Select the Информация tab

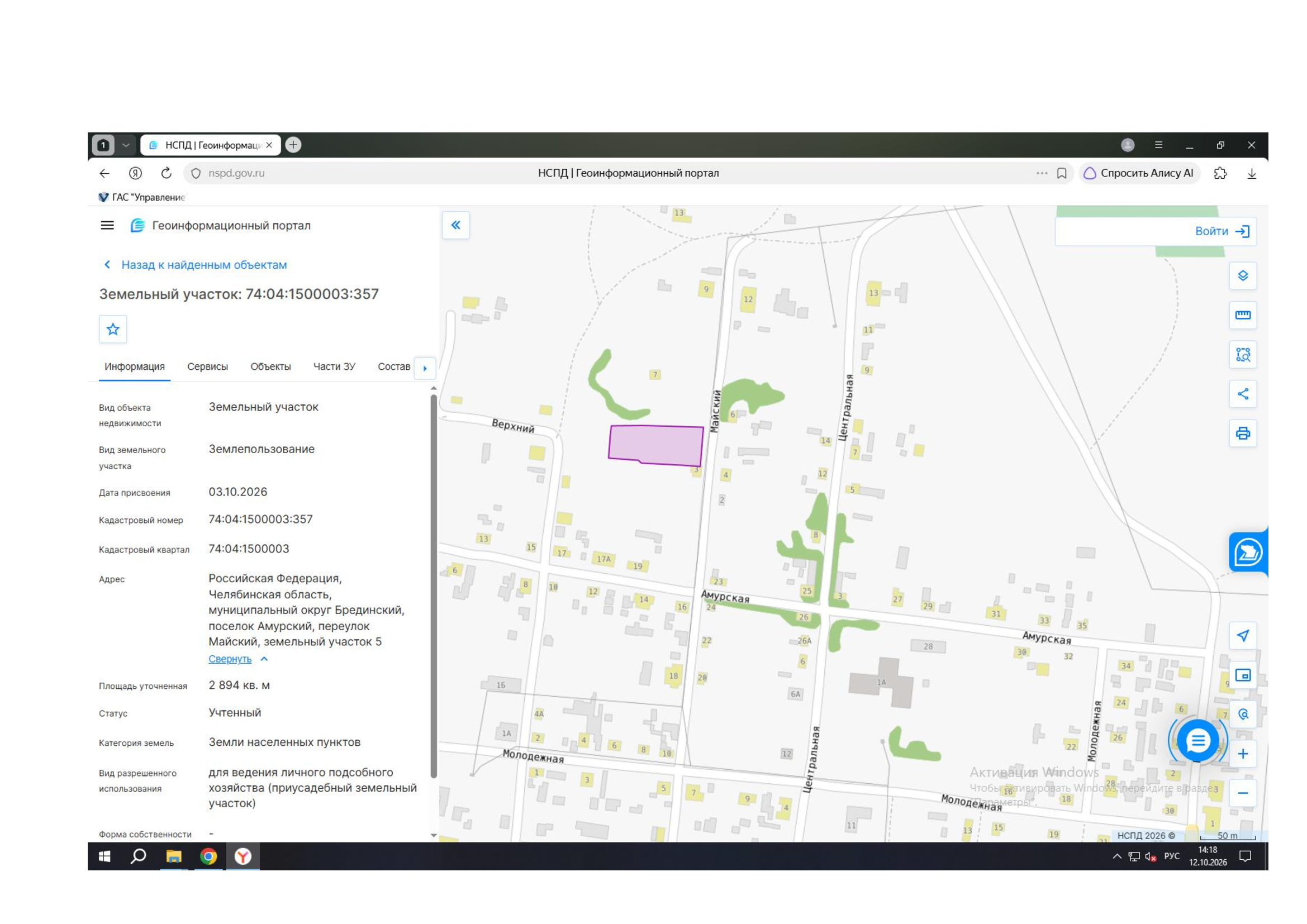pyautogui.click(x=134, y=367)
